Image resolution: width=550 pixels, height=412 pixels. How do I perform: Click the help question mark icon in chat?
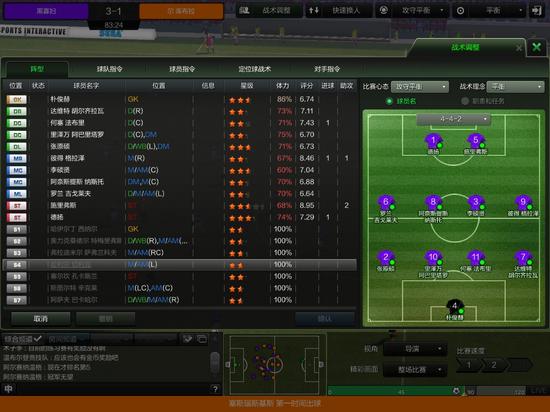coord(215,389)
